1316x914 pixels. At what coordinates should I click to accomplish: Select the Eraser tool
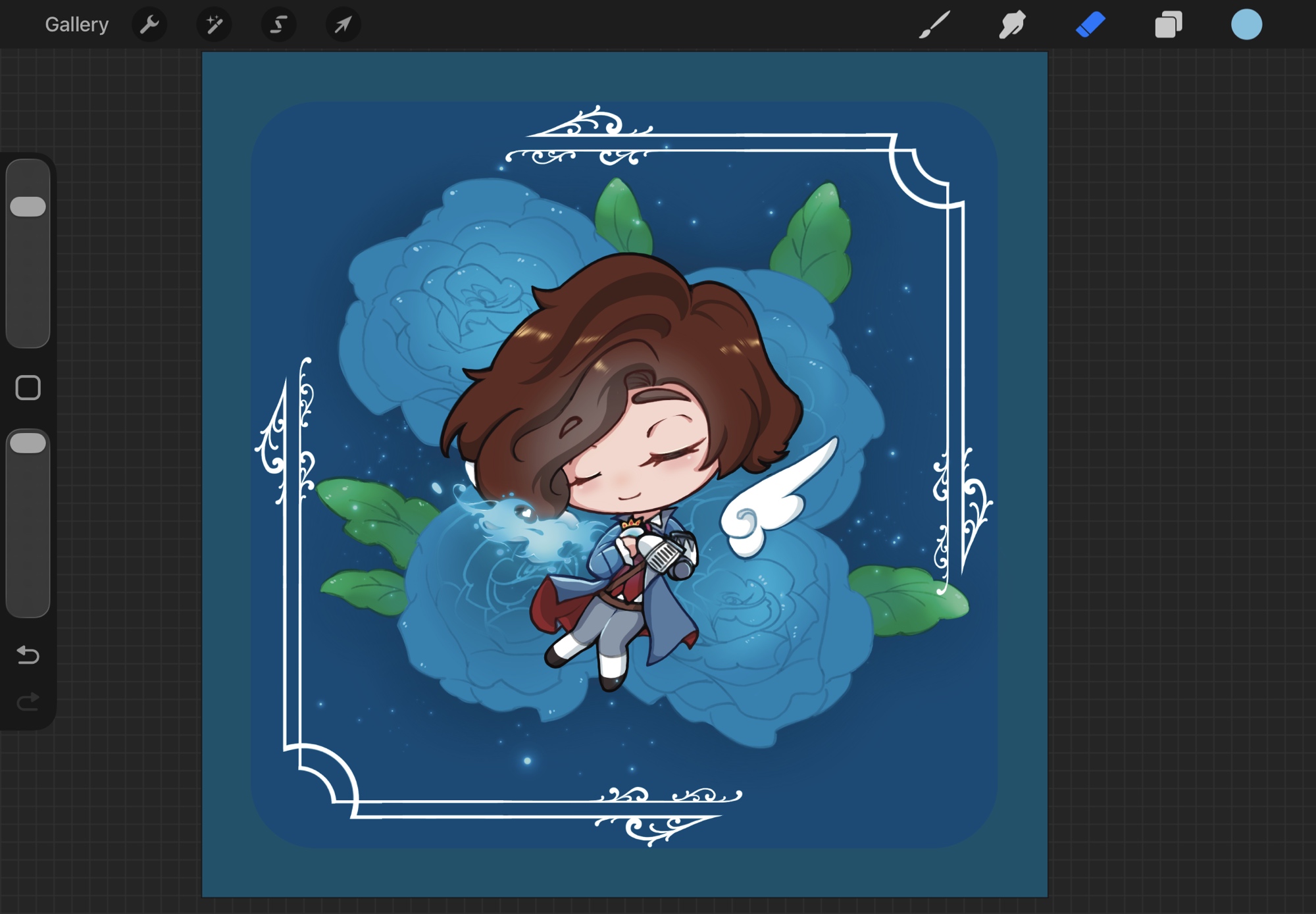[x=1090, y=25]
